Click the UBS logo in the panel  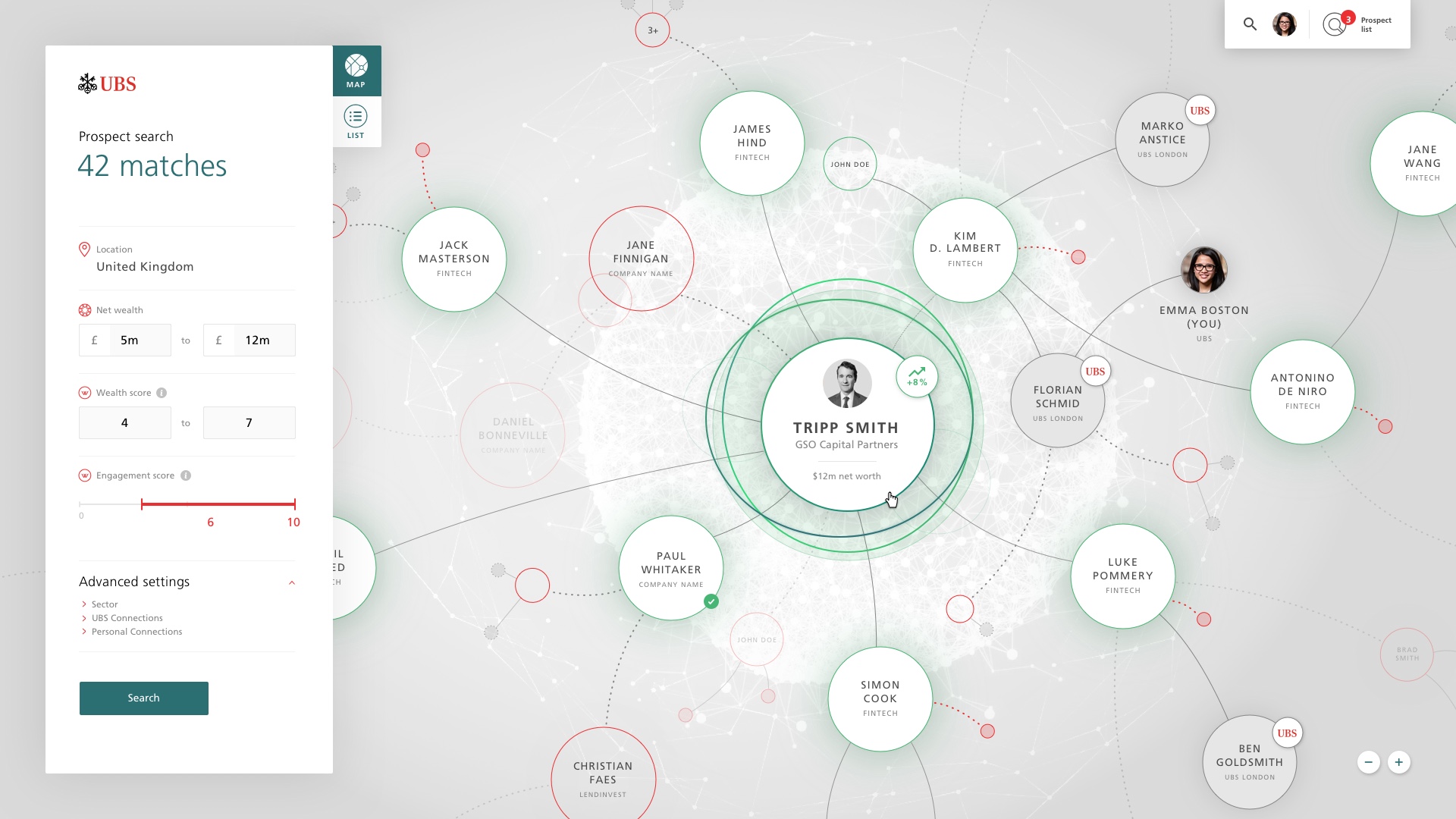(x=107, y=83)
